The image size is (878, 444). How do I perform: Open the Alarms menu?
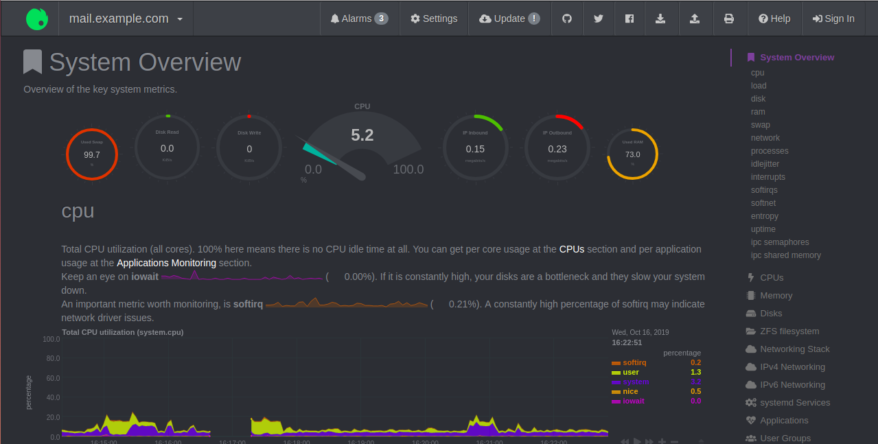click(x=358, y=18)
